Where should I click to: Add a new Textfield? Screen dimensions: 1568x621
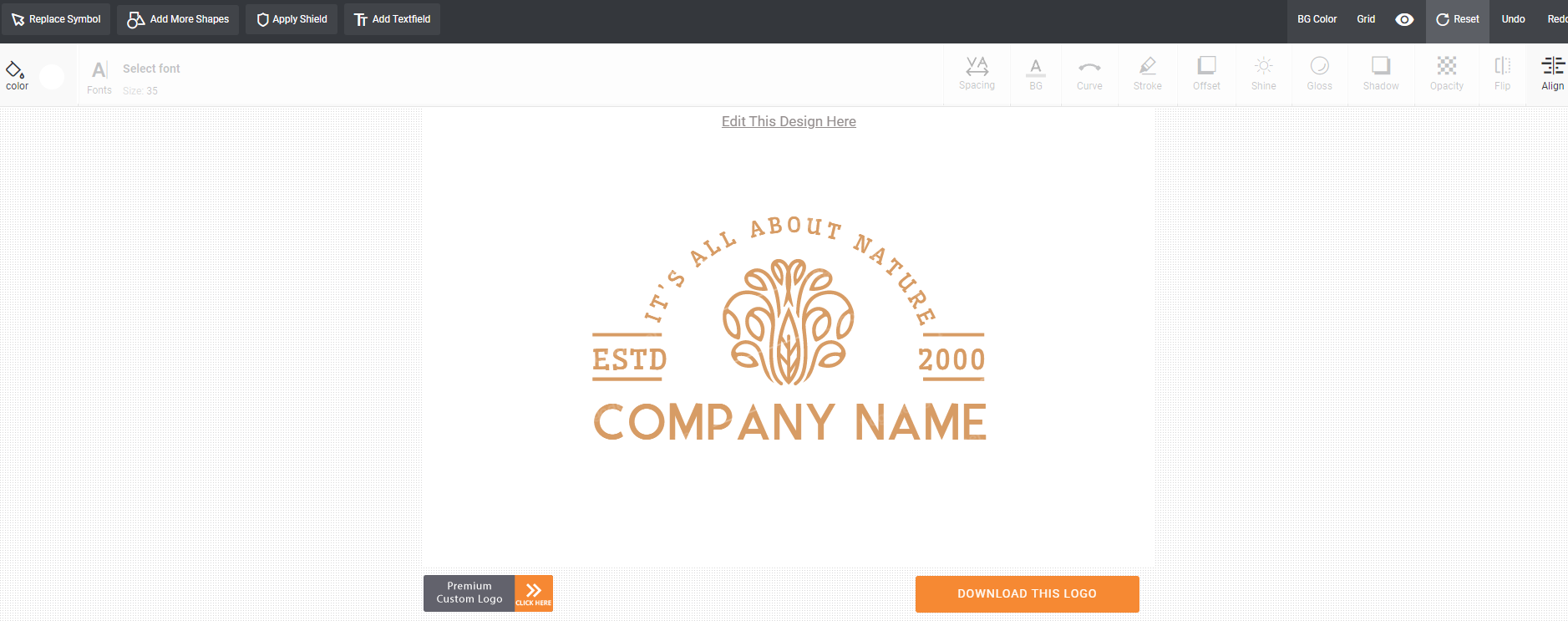pos(392,19)
